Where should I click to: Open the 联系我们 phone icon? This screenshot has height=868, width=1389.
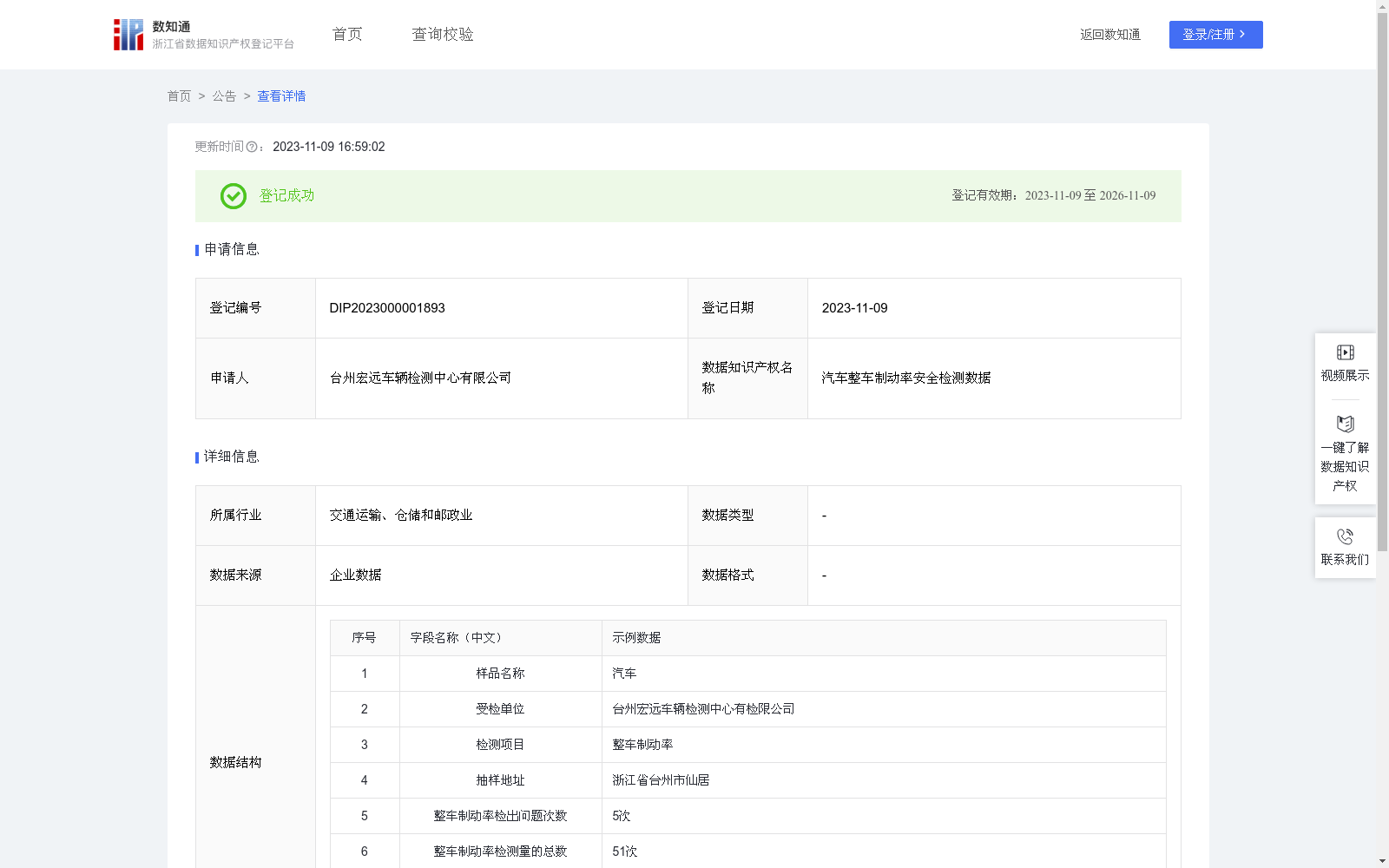coord(1345,536)
